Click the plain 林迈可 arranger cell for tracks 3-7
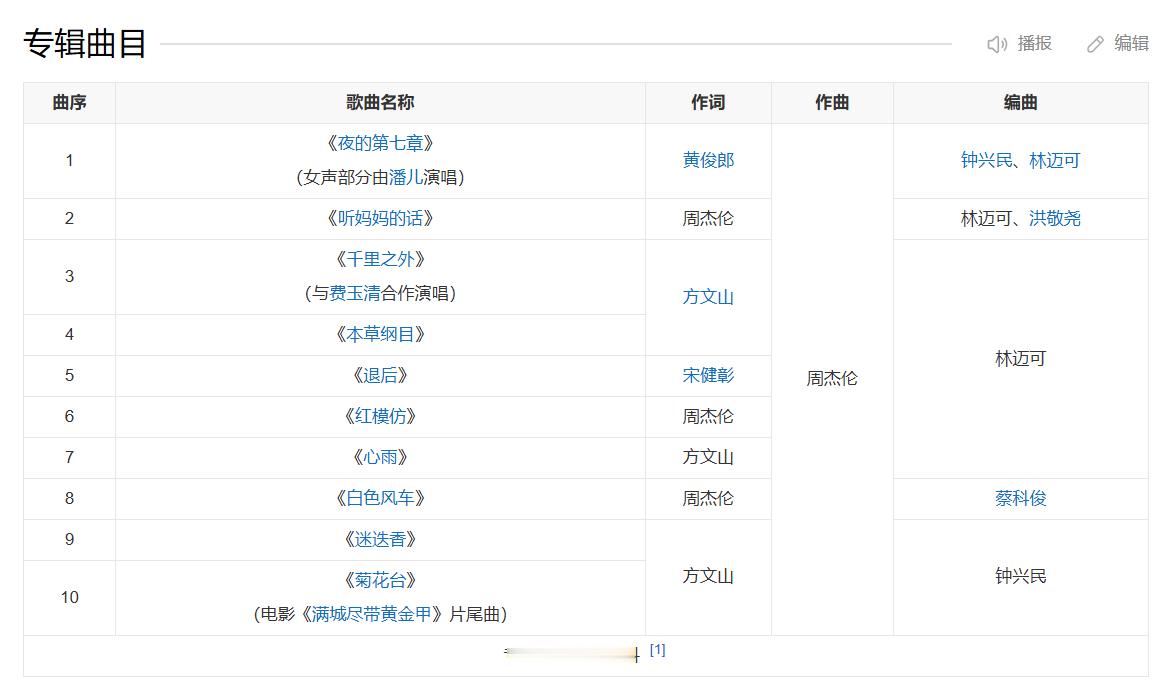This screenshot has width=1164, height=684. 1021,359
